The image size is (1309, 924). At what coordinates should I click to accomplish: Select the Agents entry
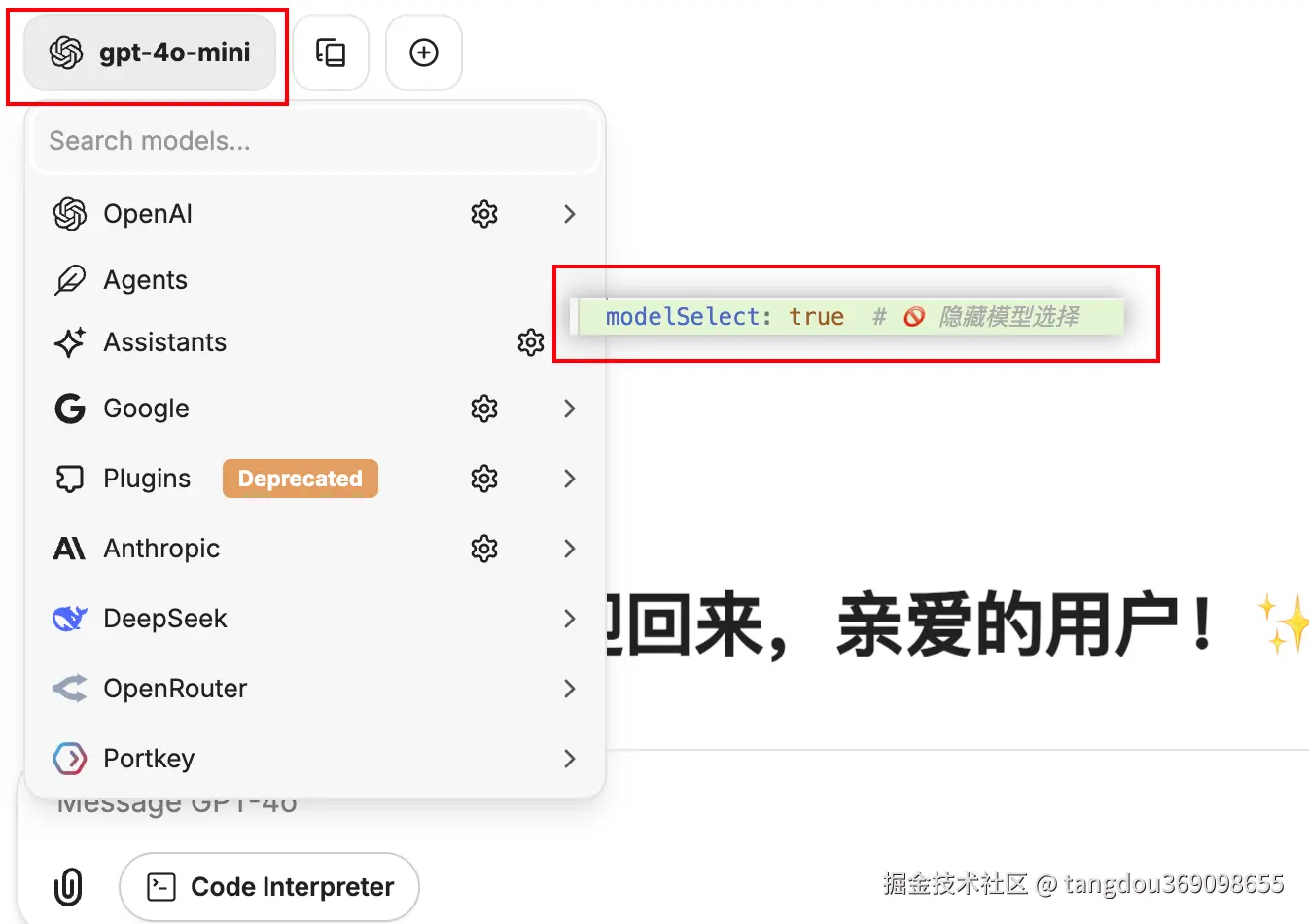click(315, 280)
